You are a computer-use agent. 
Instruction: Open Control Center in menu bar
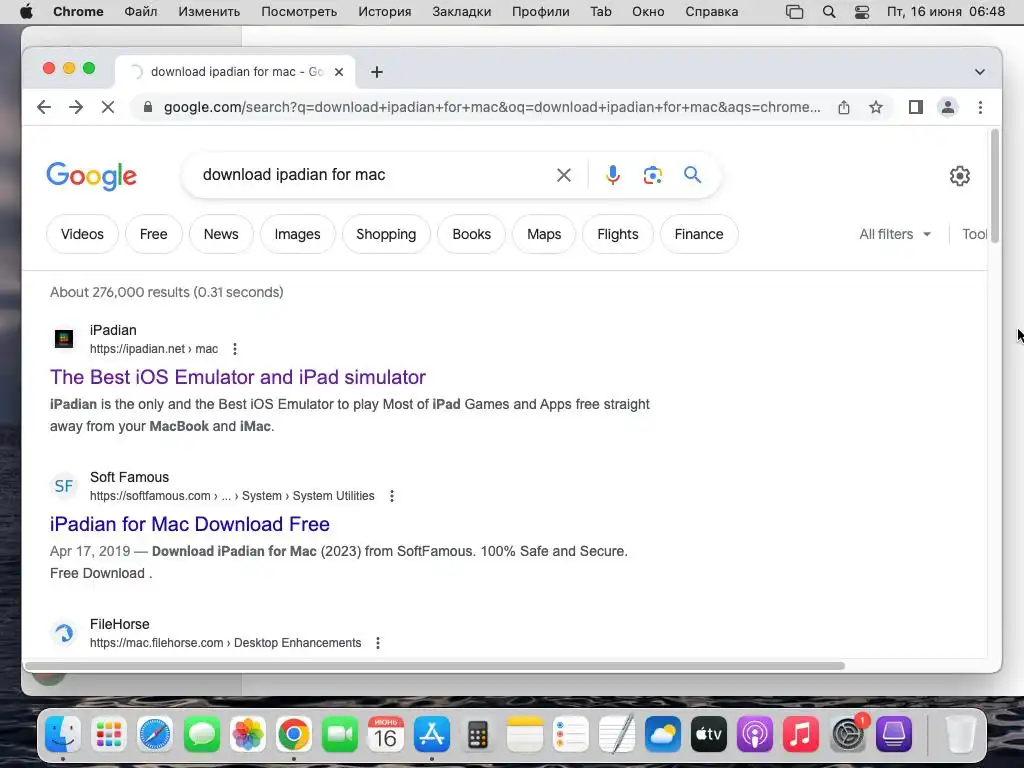coord(862,12)
